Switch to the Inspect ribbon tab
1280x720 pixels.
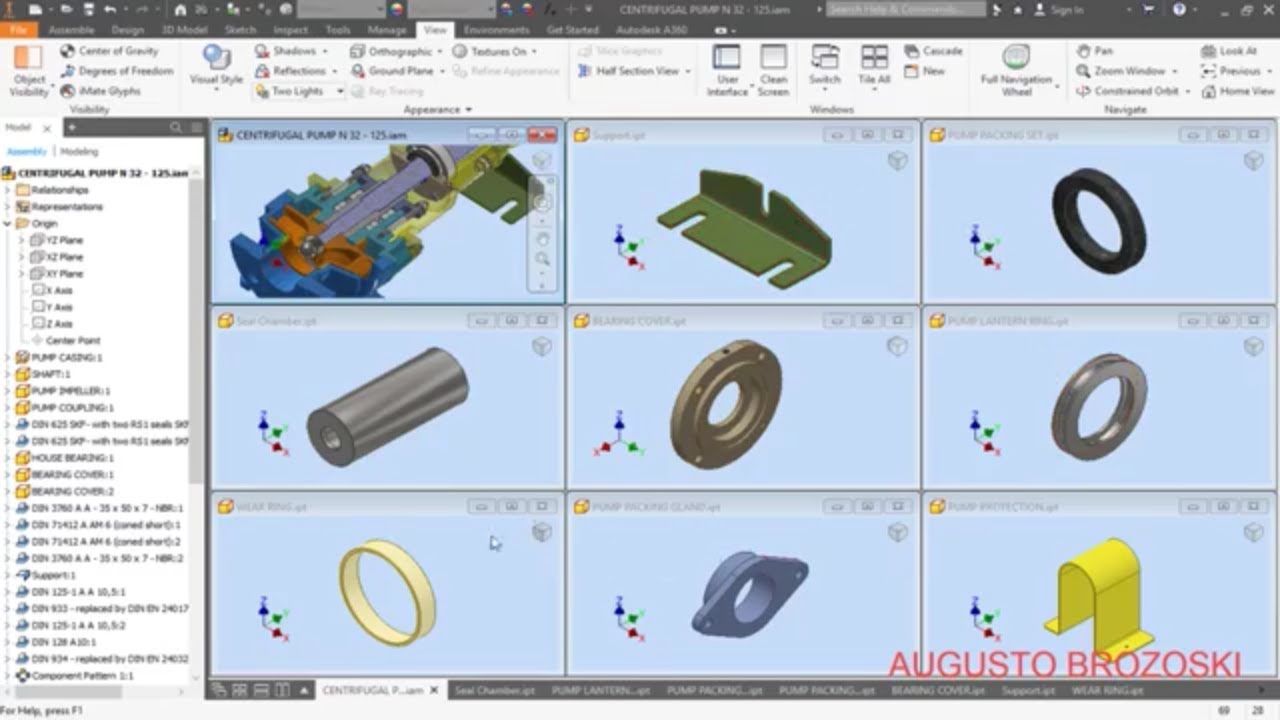coord(291,30)
